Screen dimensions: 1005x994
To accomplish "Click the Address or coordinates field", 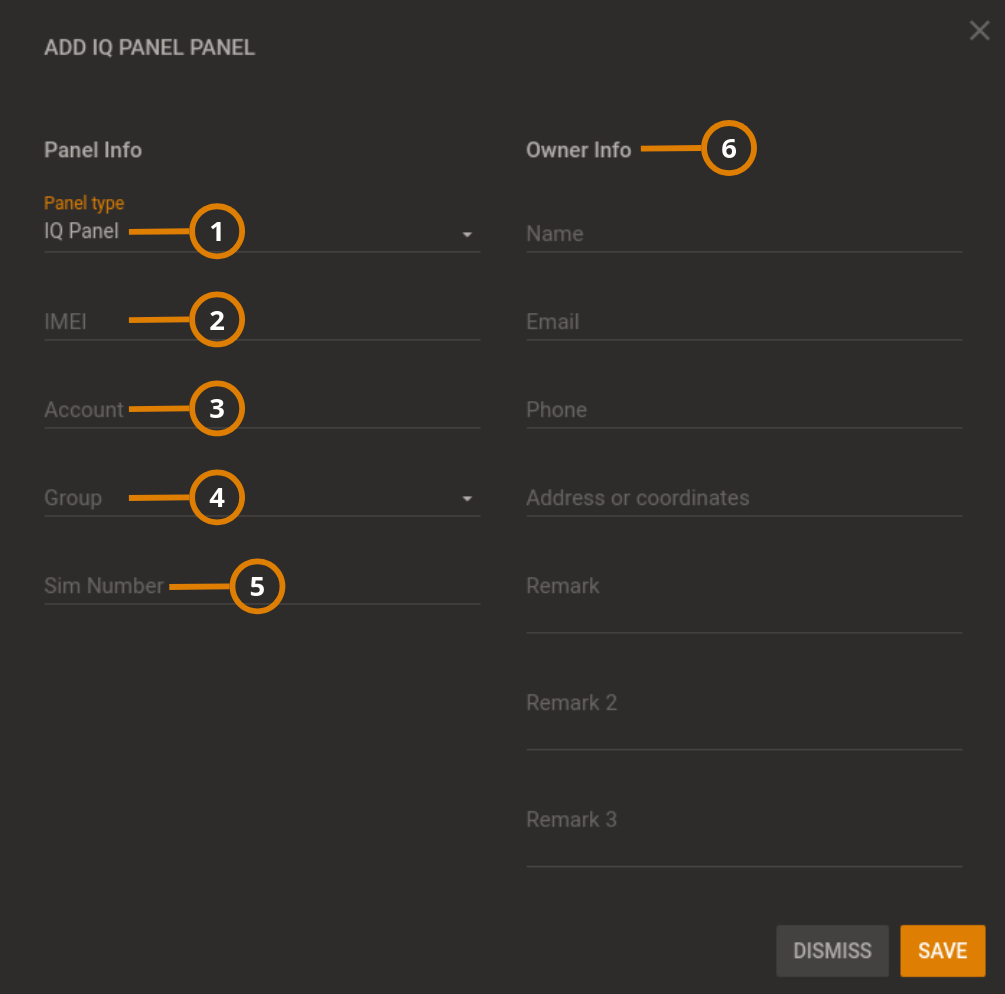I will [x=742, y=497].
